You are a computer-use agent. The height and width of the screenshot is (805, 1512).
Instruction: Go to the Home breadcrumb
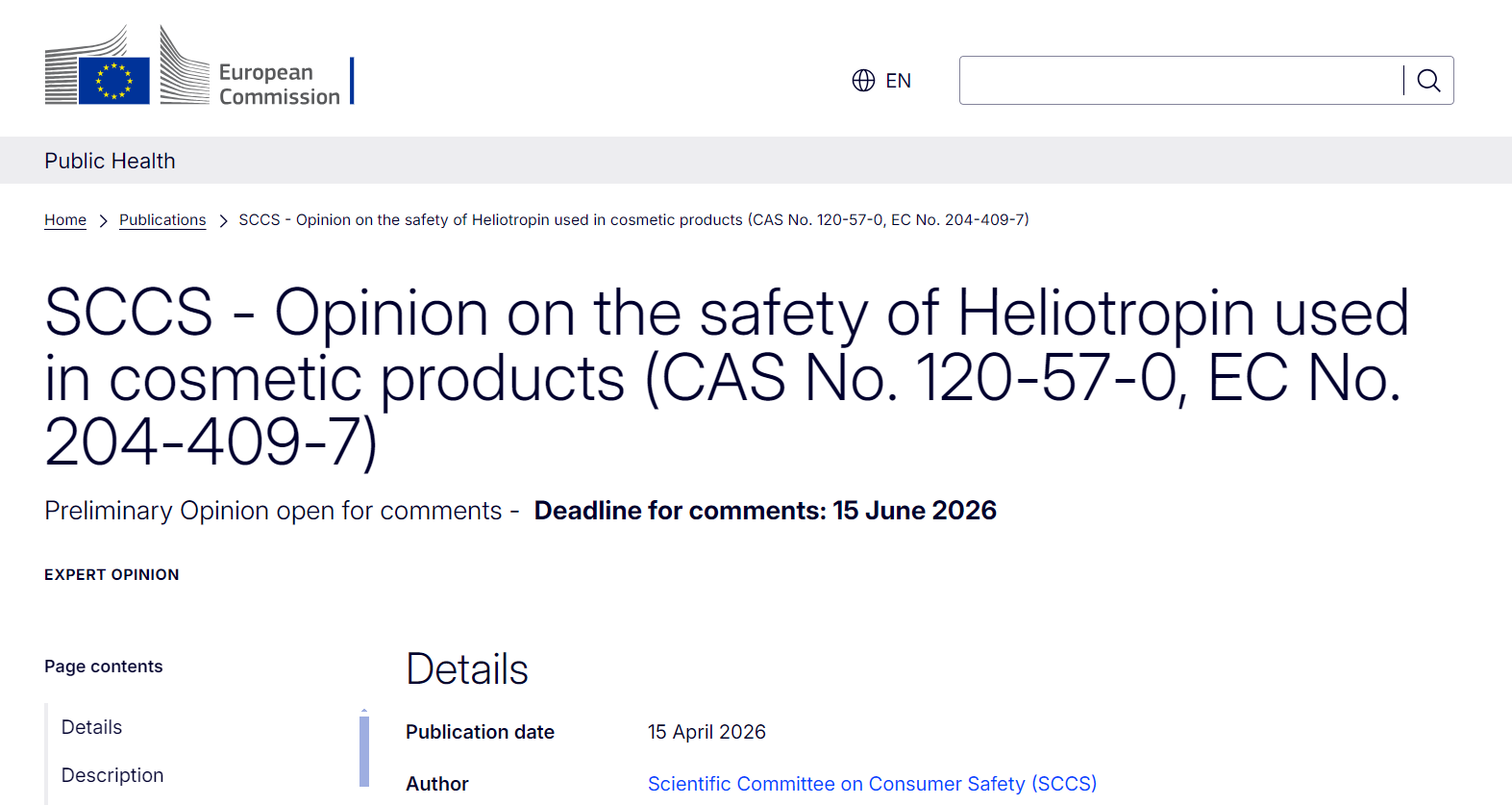click(65, 220)
